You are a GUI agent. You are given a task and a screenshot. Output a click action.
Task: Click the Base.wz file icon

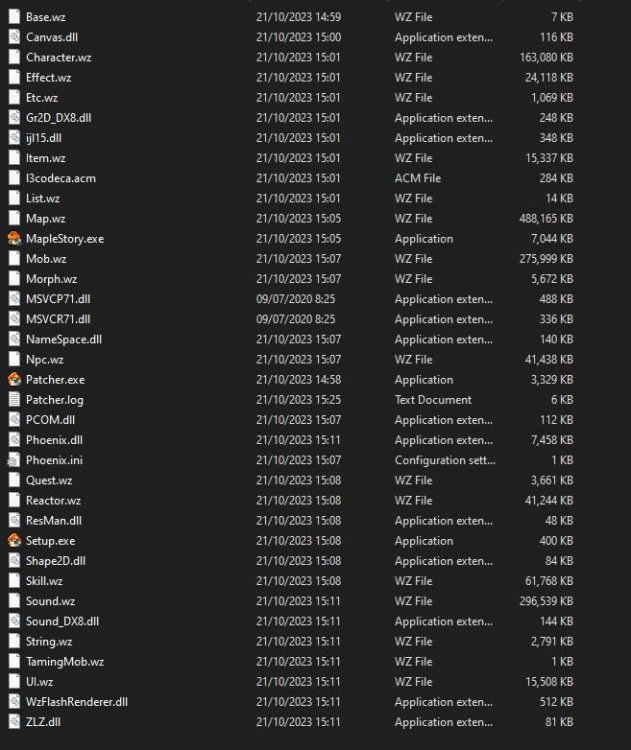14,17
